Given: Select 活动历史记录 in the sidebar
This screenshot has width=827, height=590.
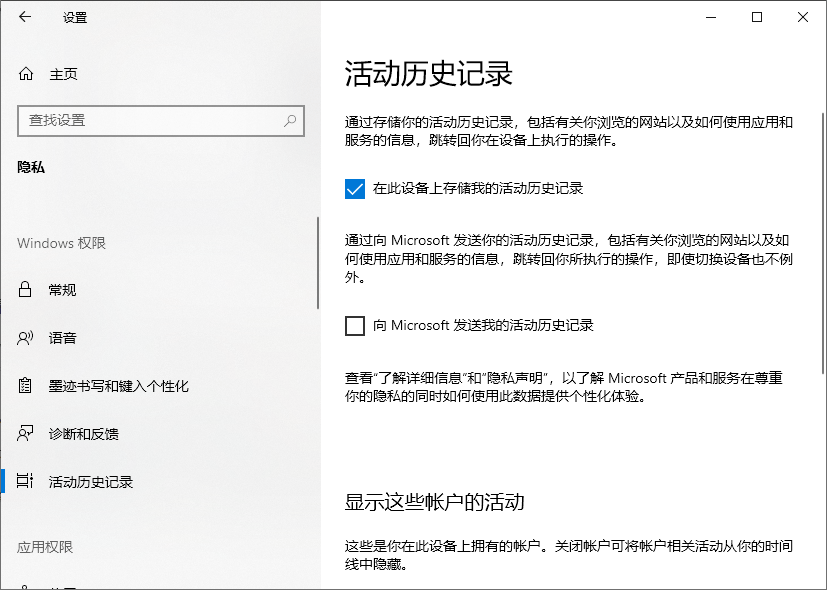Looking at the screenshot, I should [x=159, y=481].
